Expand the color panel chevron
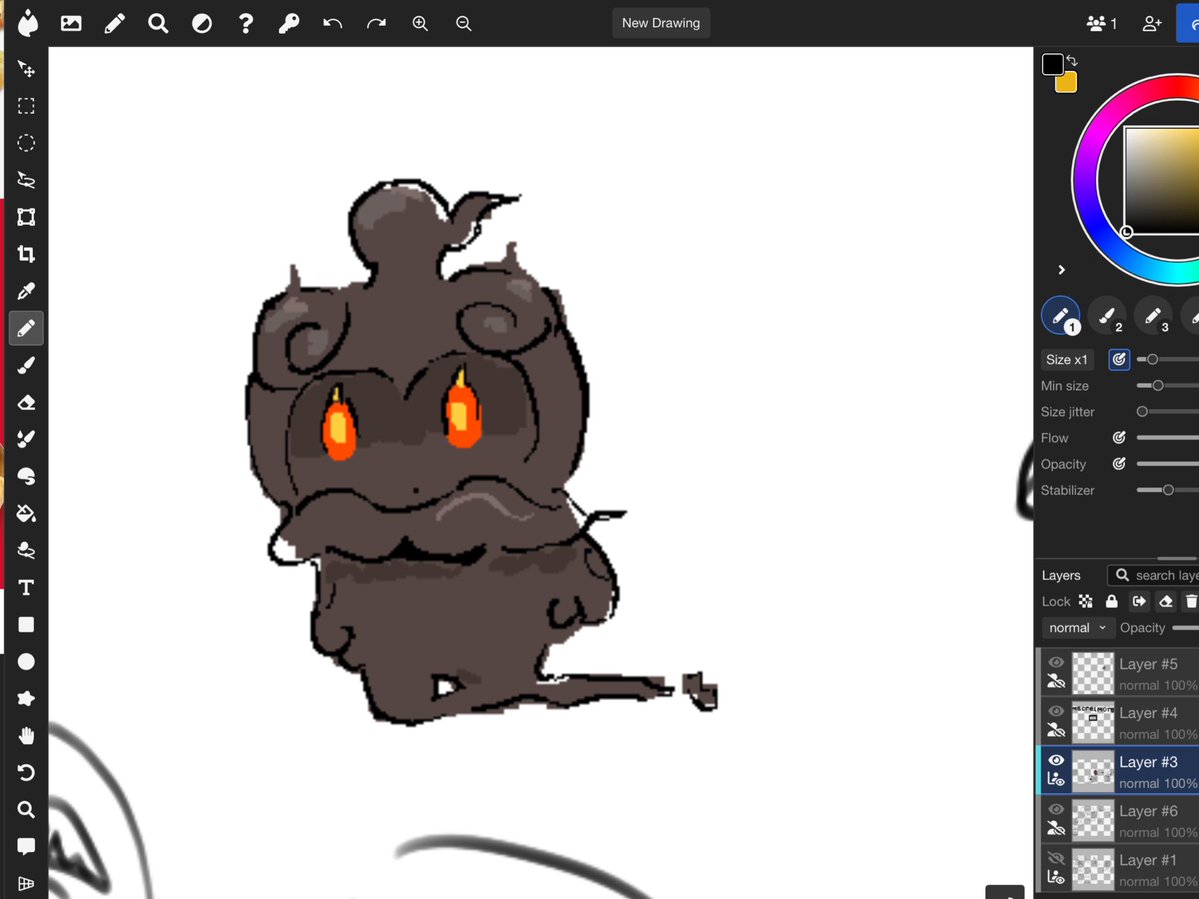 (x=1061, y=270)
